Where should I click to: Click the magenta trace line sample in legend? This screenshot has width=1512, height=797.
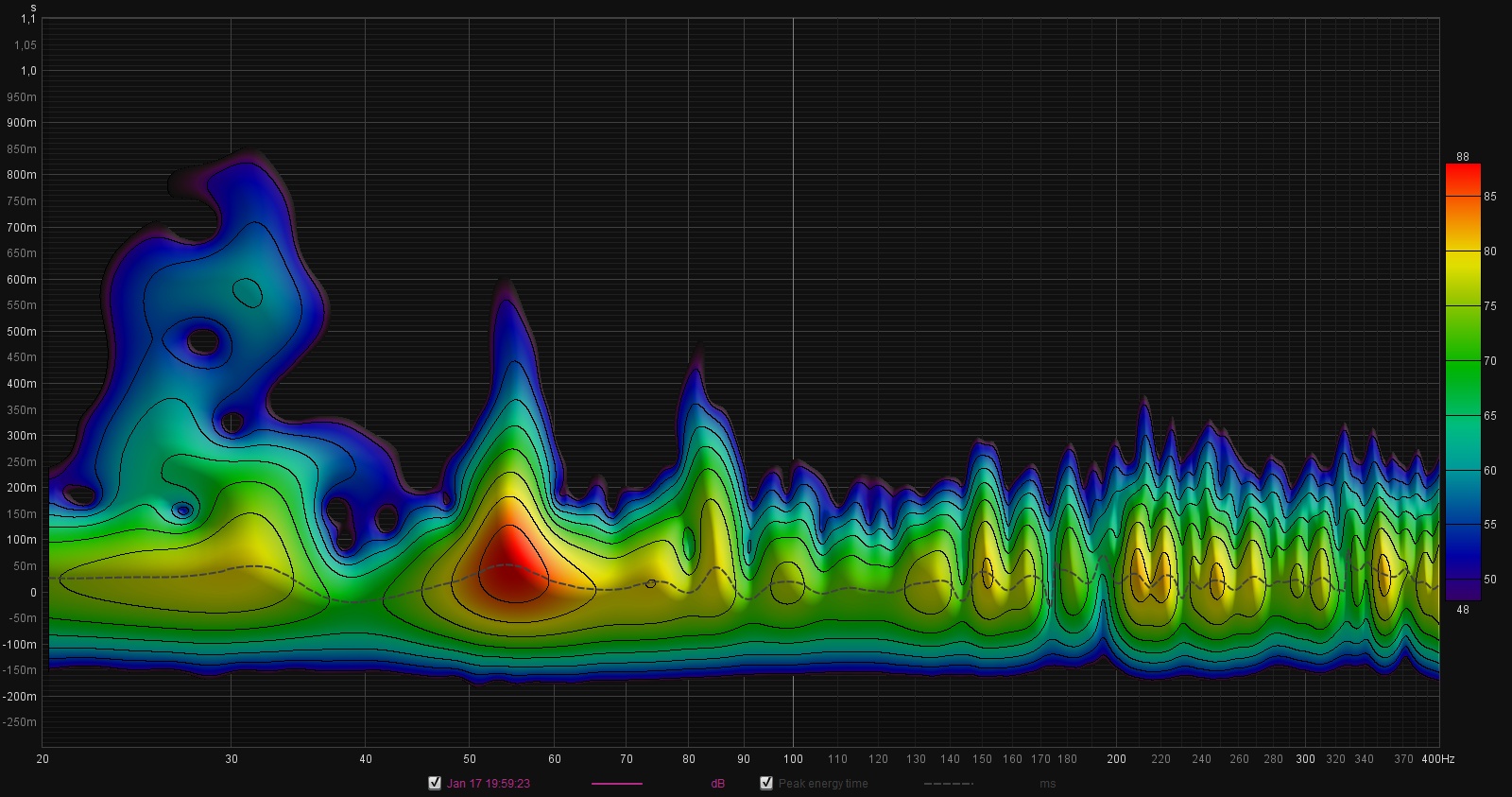616,784
